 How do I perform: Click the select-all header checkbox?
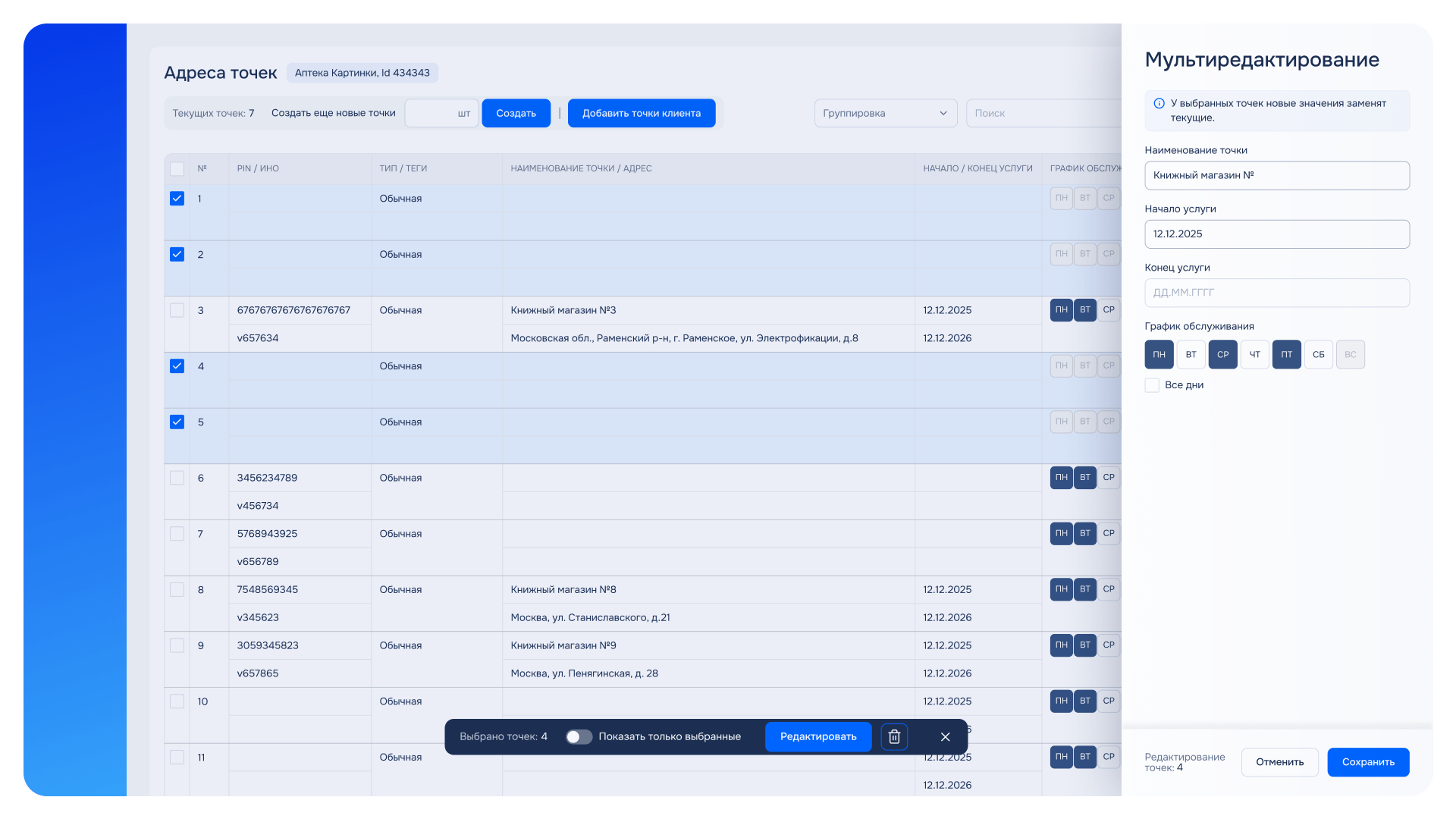177,168
